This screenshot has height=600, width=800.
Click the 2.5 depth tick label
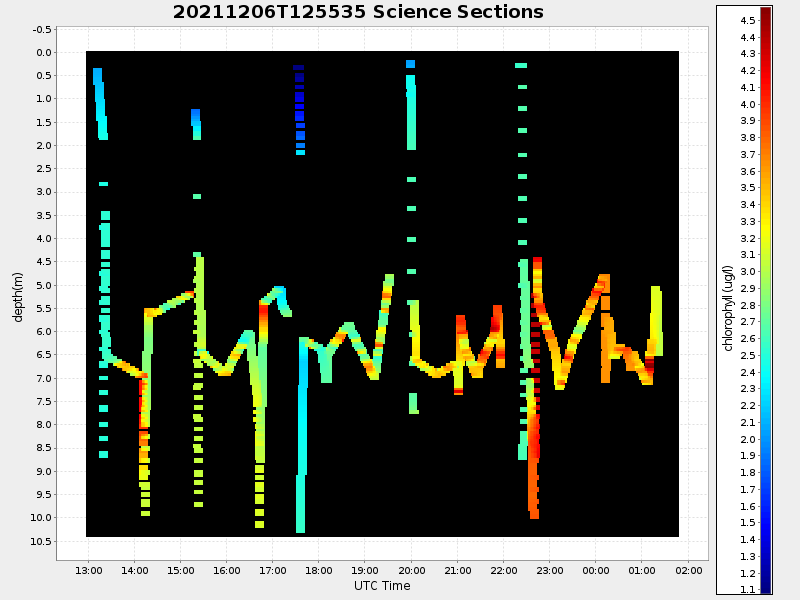click(x=44, y=168)
